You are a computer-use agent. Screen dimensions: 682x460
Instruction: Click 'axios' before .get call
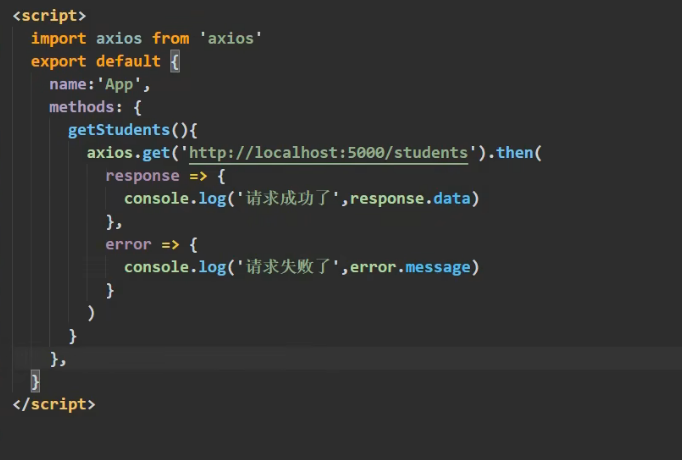coord(110,153)
